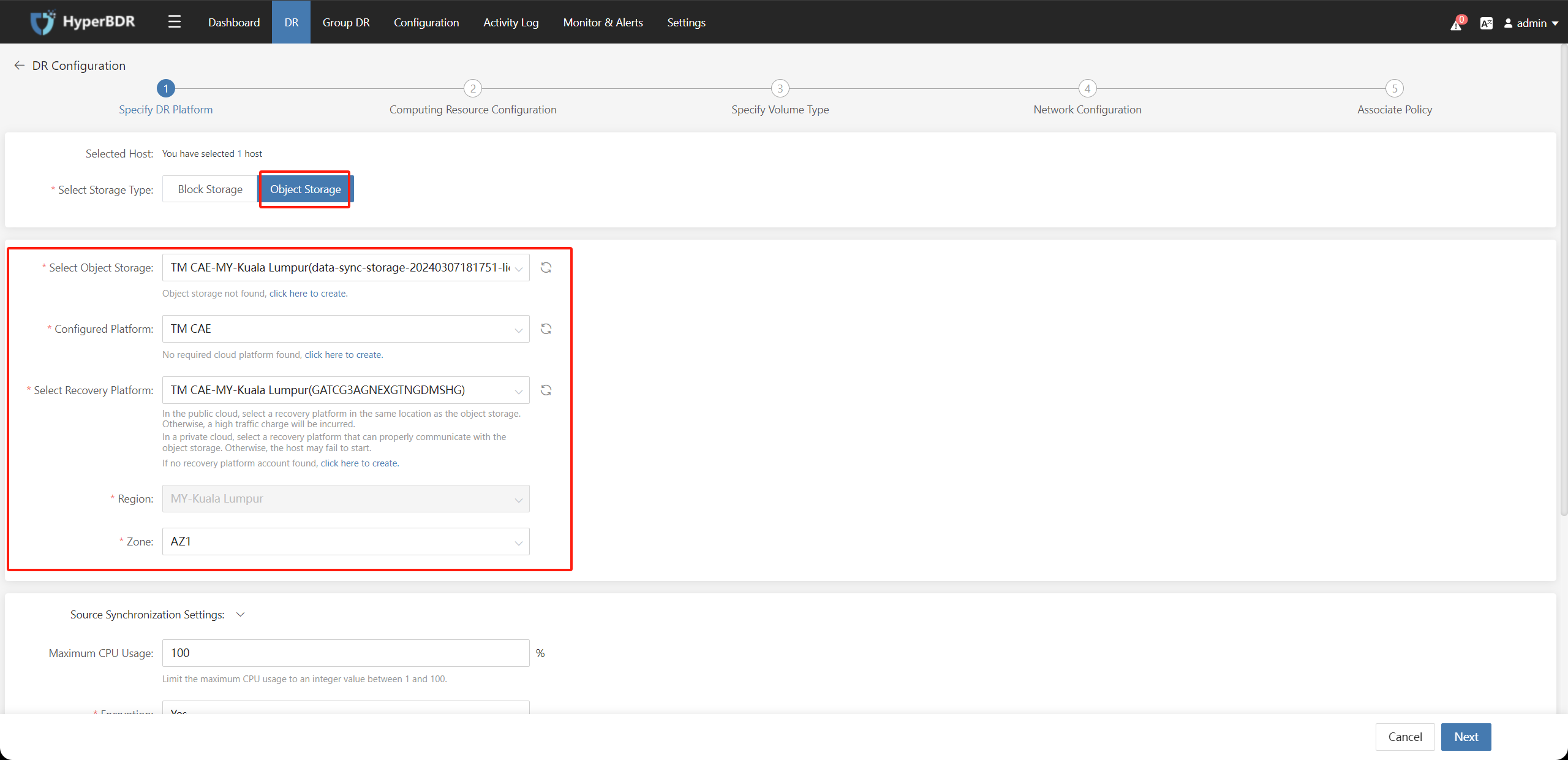Open the Configured Platform TM CAE dropdown
Screen dimensions: 1568x760
tap(345, 329)
